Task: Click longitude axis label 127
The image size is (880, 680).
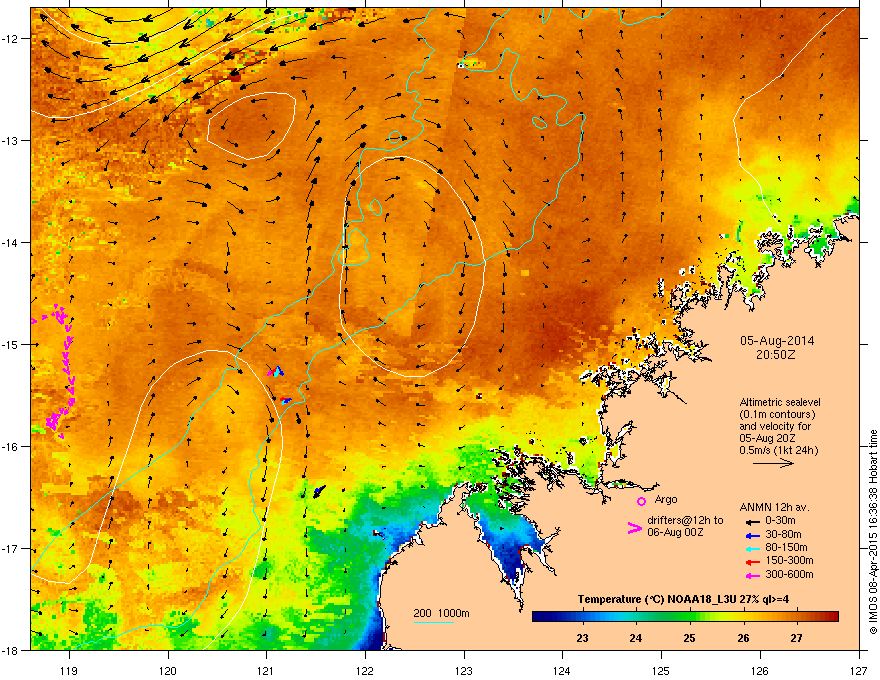Action: [858, 671]
